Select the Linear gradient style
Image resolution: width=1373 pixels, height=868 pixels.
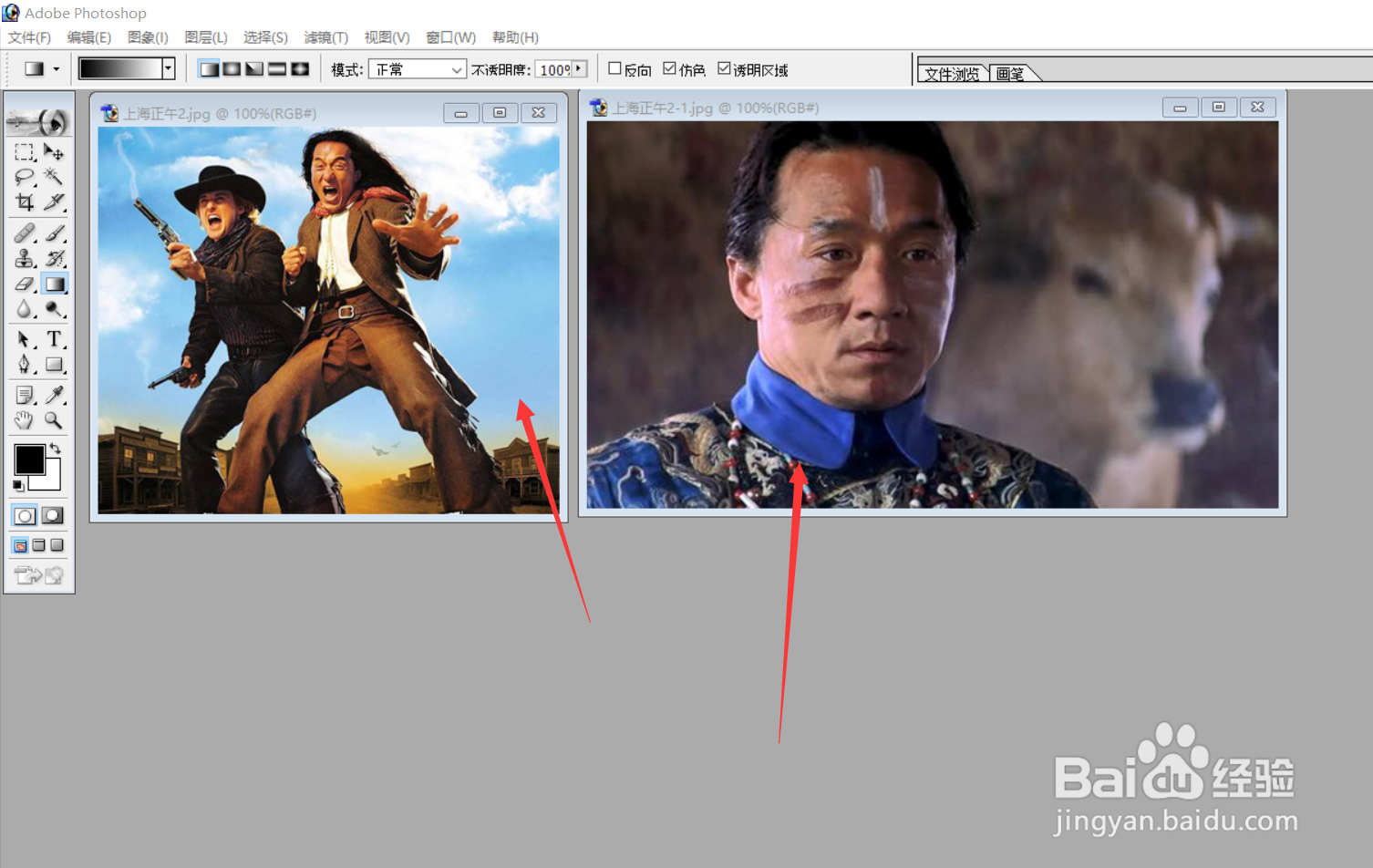point(209,69)
